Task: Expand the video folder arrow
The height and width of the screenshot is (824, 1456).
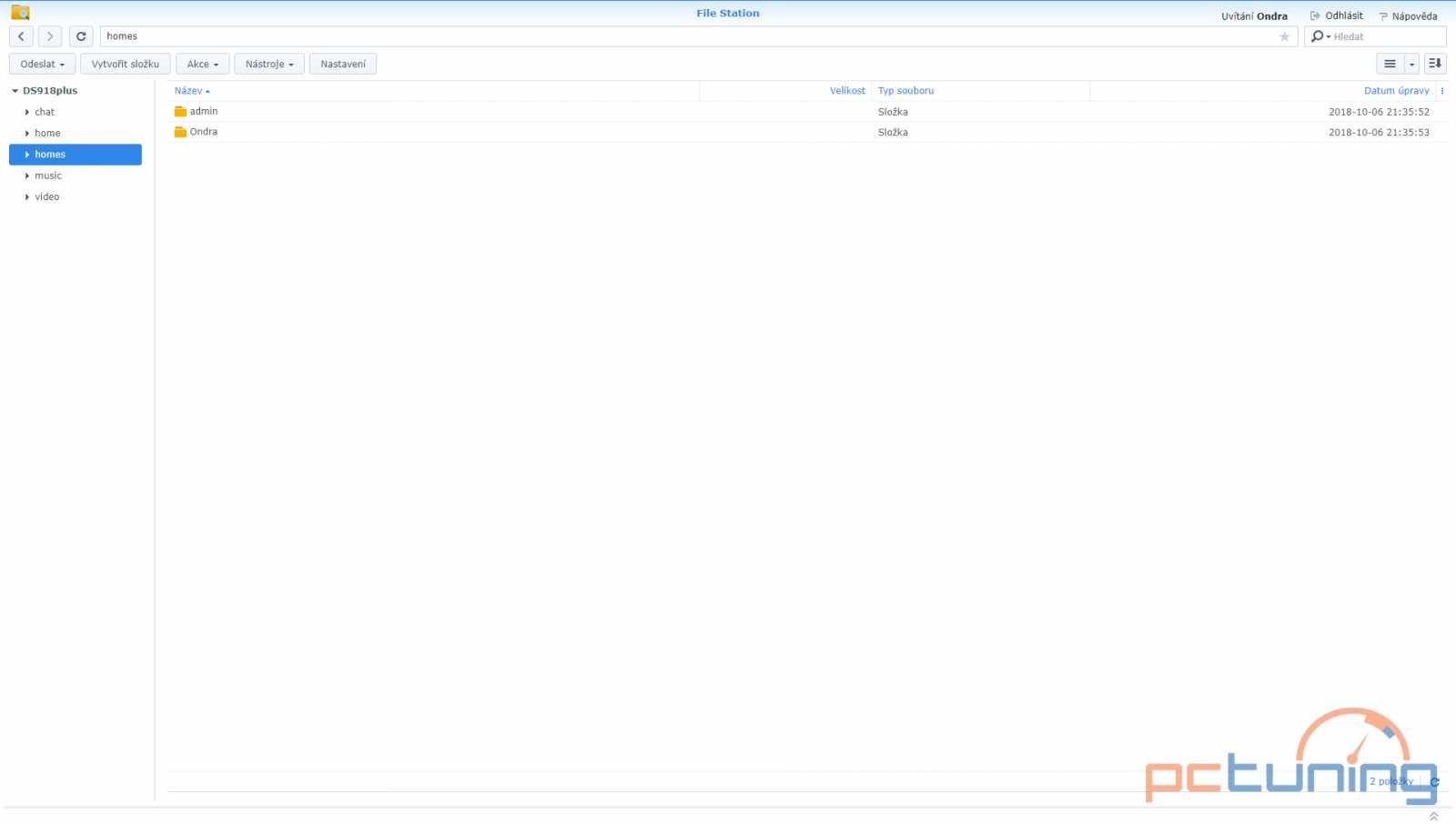Action: (x=27, y=197)
